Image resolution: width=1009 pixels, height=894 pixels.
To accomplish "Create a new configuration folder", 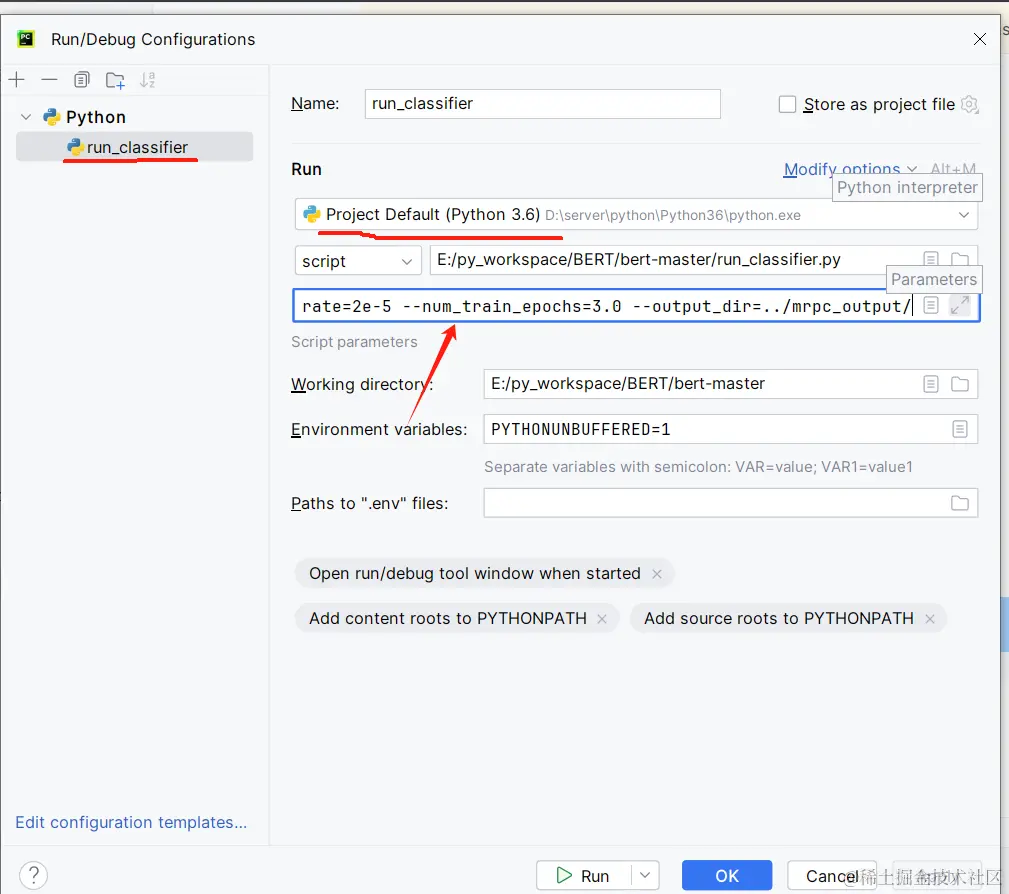I will click(115, 80).
